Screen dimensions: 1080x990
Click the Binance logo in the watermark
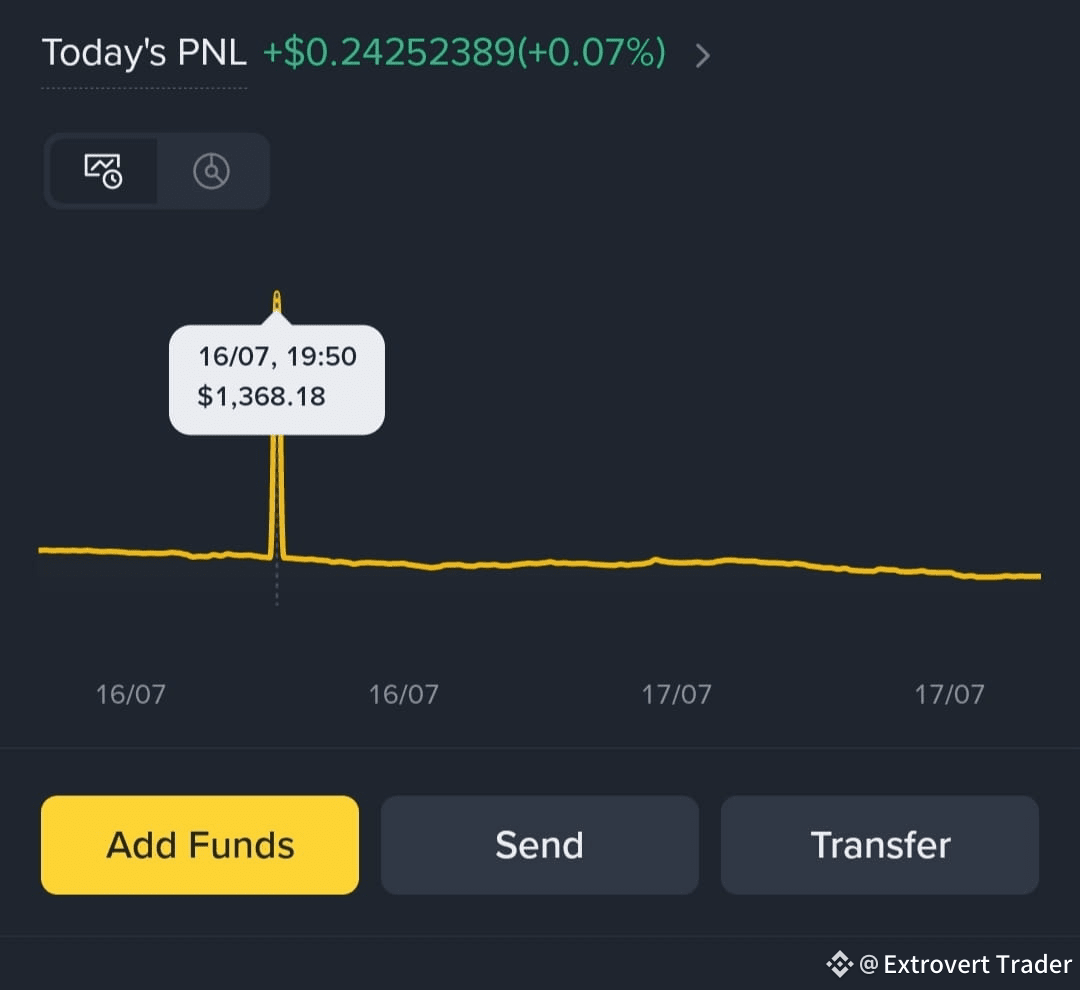840,964
